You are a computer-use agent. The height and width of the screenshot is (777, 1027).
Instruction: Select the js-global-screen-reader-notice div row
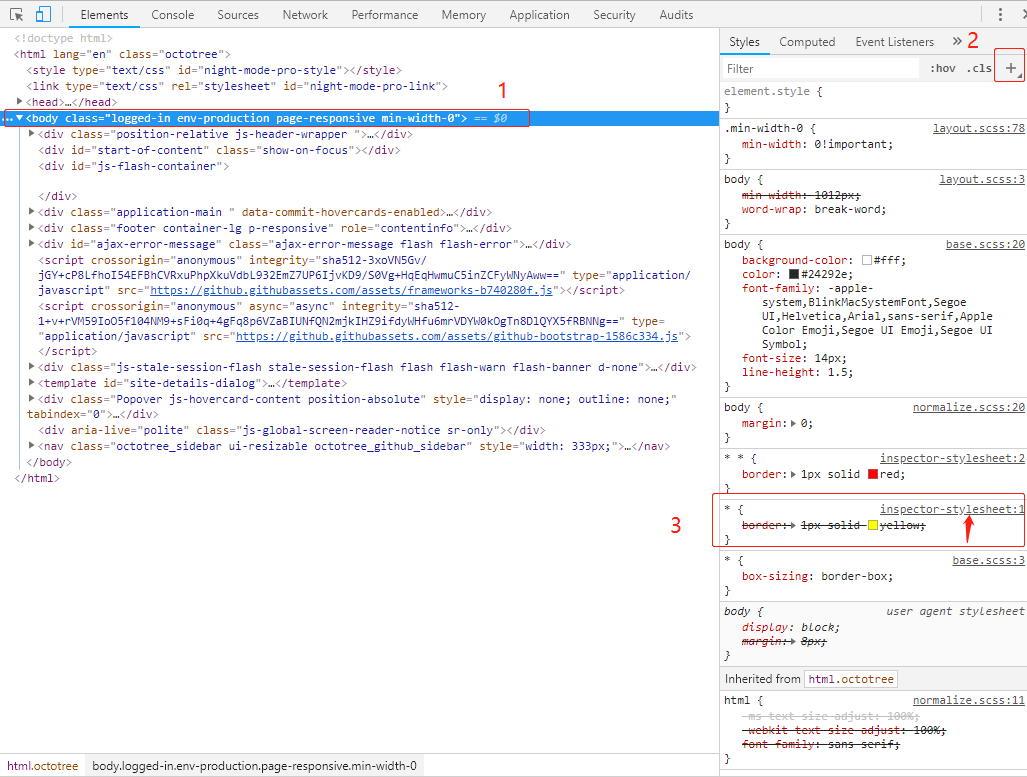(x=292, y=430)
